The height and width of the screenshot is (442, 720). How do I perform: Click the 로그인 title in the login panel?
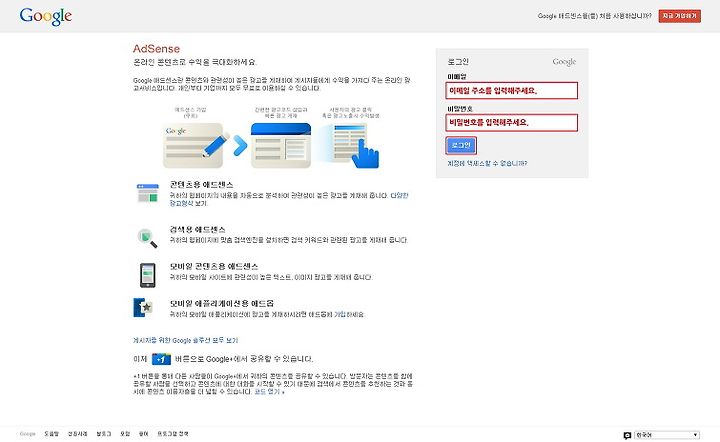tap(458, 62)
